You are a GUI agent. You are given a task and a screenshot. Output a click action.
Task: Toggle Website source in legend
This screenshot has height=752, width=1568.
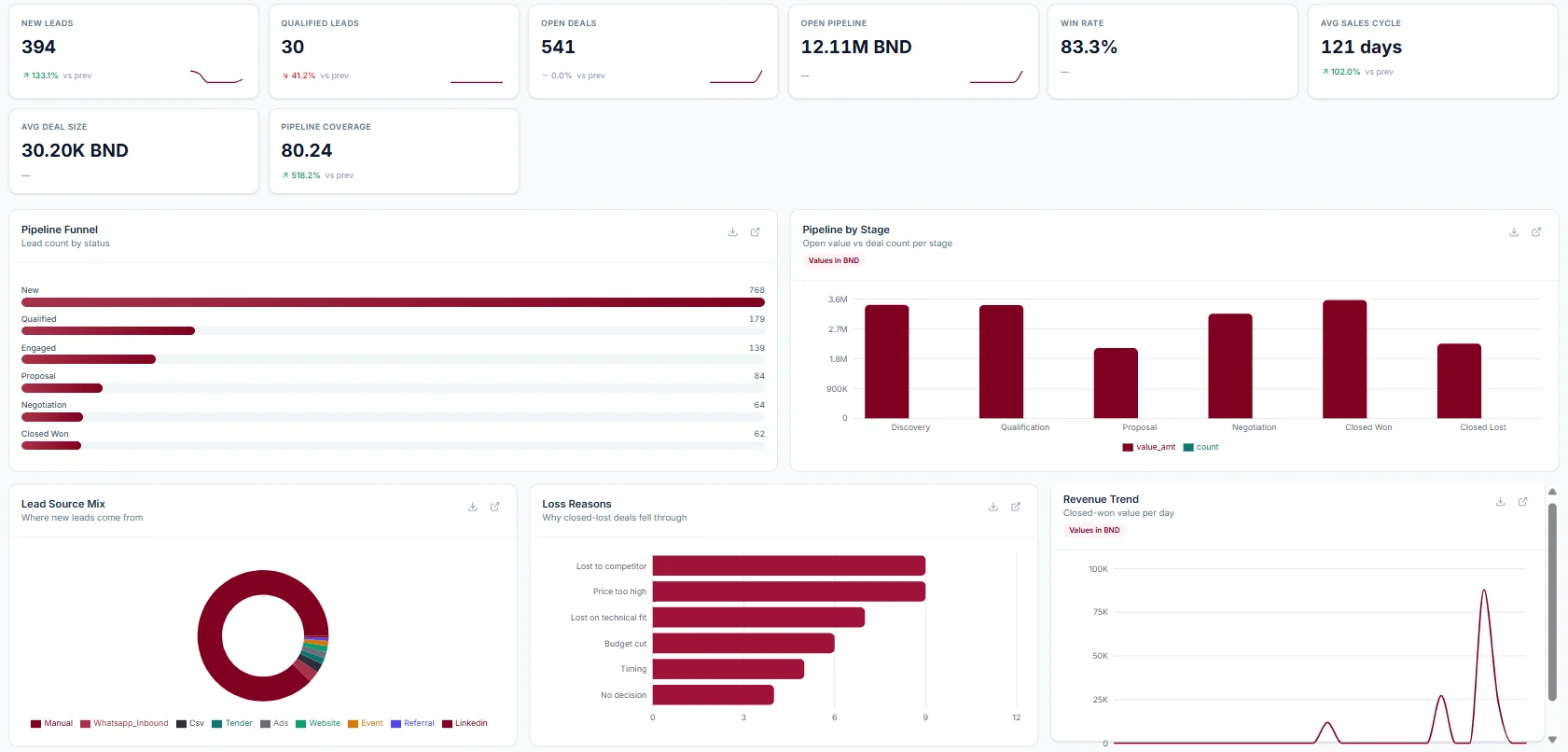coord(318,723)
